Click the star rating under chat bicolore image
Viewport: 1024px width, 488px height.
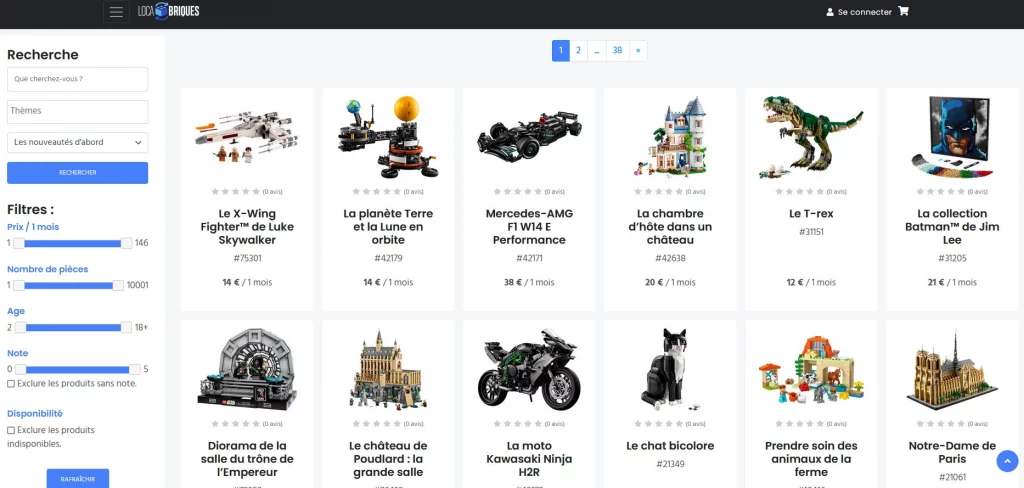(x=659, y=424)
